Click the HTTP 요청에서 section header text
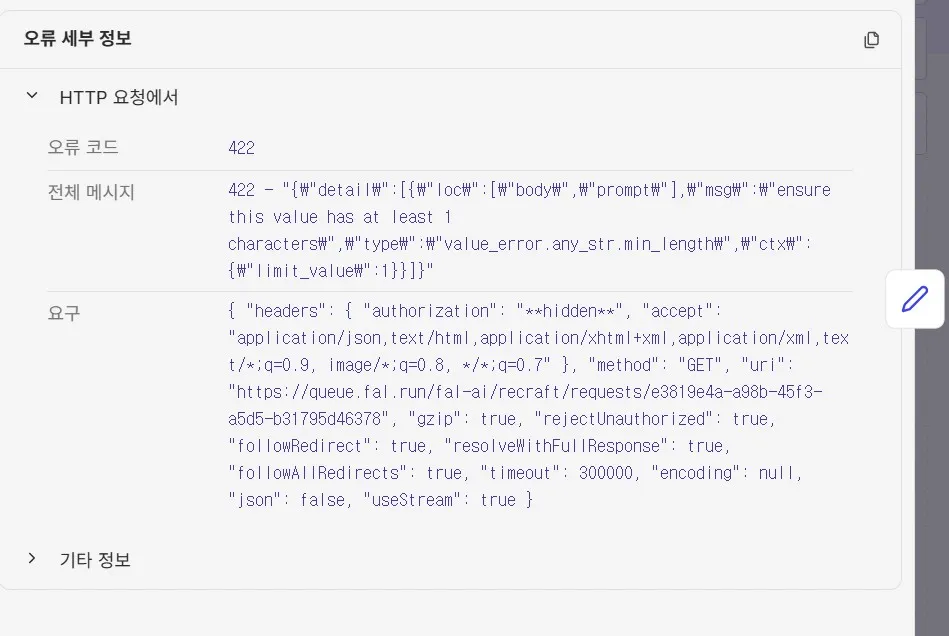The height and width of the screenshot is (636, 949). click(119, 97)
